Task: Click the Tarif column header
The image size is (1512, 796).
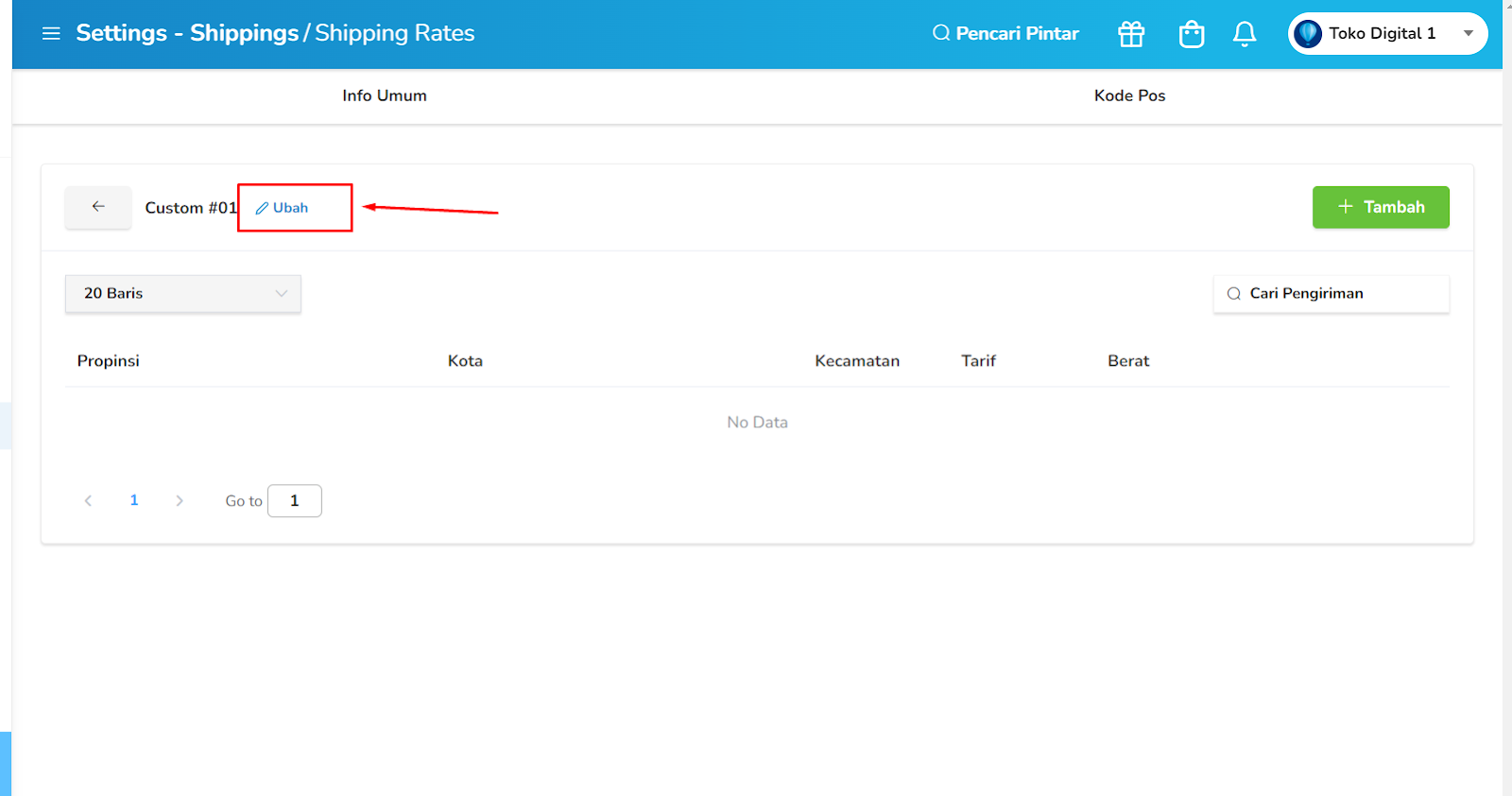Action: 978,361
